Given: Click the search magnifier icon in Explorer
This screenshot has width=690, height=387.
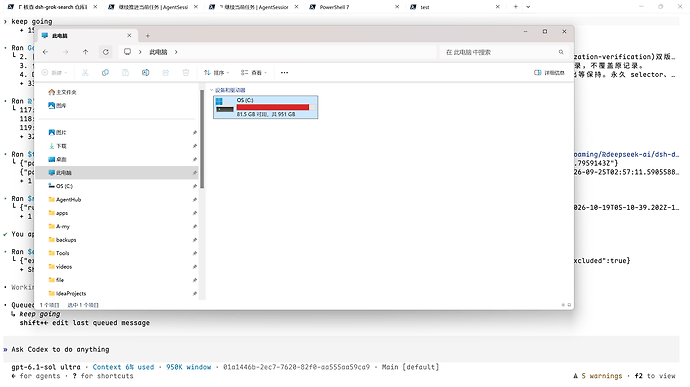Looking at the screenshot, I should click(561, 52).
